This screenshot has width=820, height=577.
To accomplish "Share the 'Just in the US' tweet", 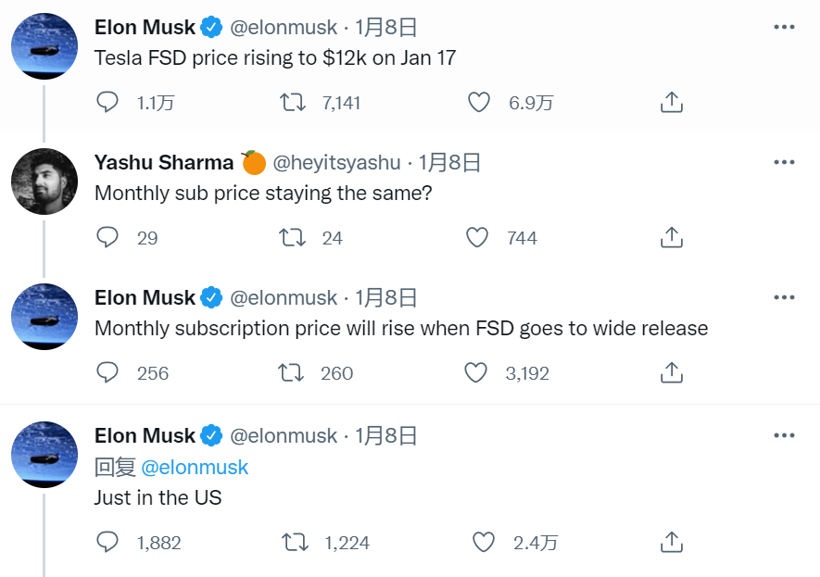I will click(671, 542).
